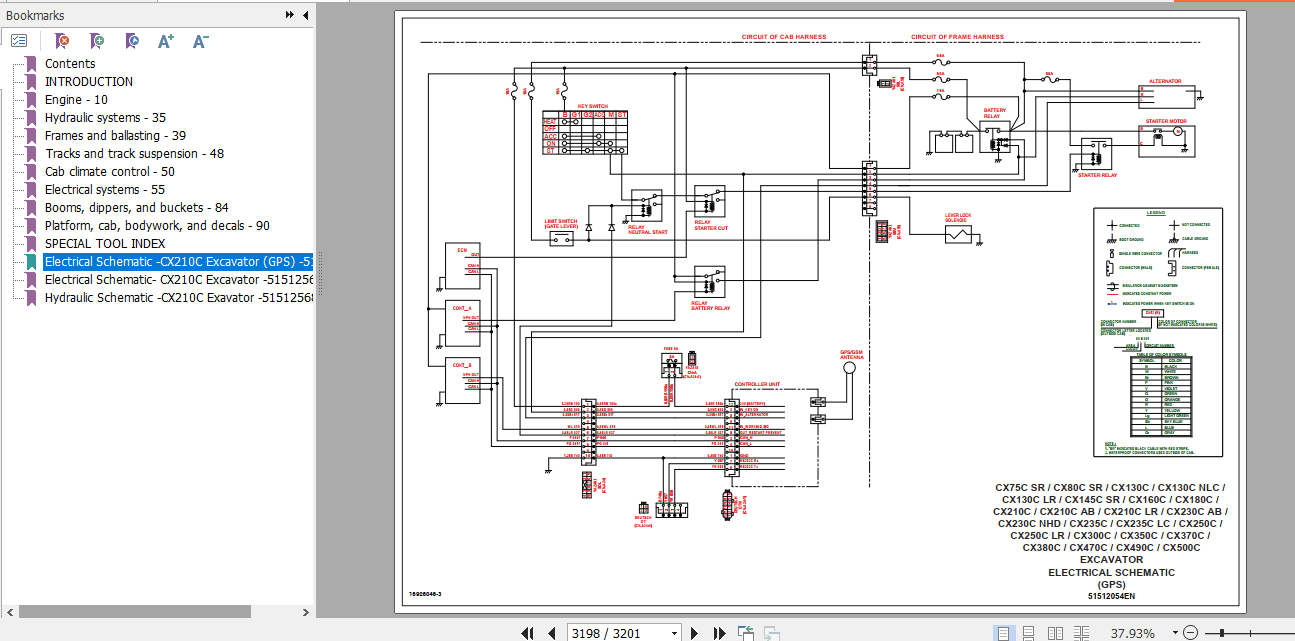The width and height of the screenshot is (1295, 641).
Task: Click the ALTERNATOR label in schematic
Action: click(1165, 80)
